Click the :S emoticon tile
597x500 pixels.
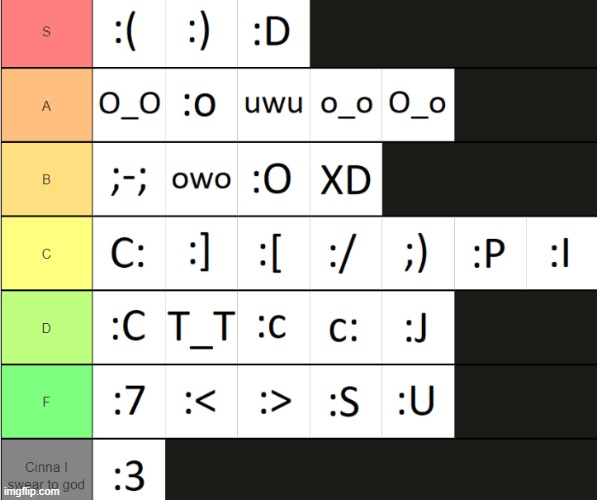click(x=346, y=401)
